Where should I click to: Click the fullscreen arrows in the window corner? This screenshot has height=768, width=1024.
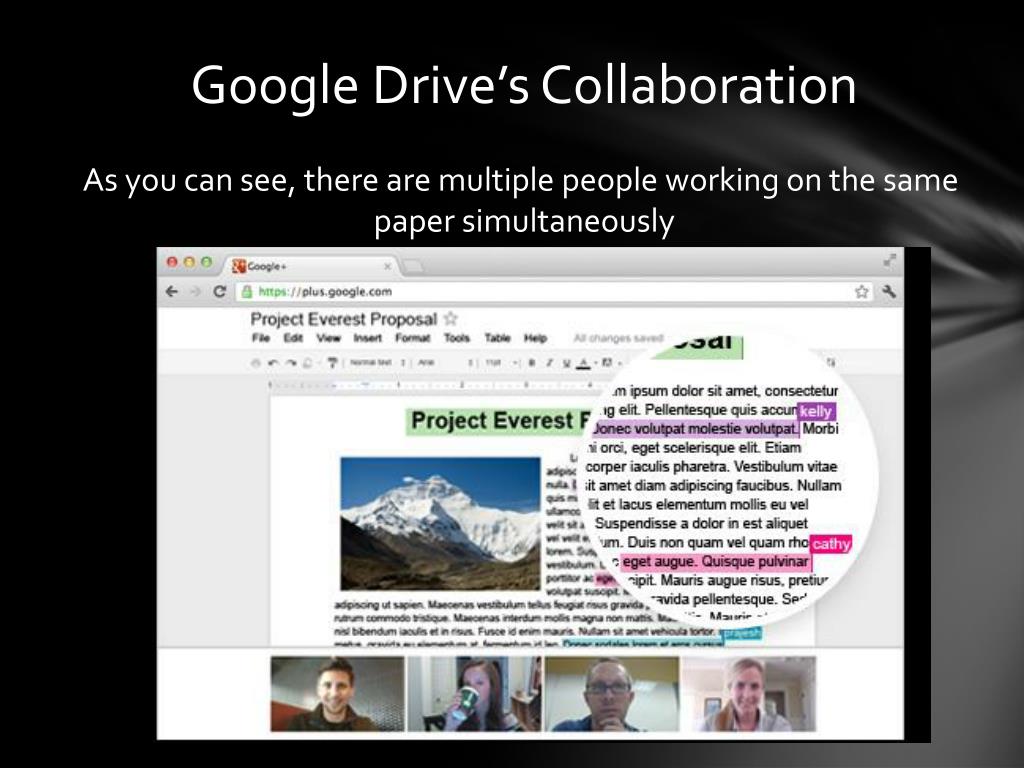tap(889, 261)
